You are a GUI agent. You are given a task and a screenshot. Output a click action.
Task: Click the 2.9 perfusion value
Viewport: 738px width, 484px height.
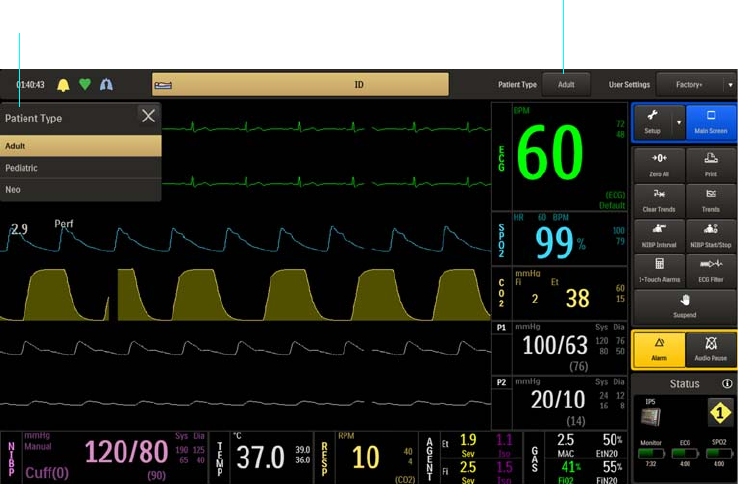(x=19, y=229)
